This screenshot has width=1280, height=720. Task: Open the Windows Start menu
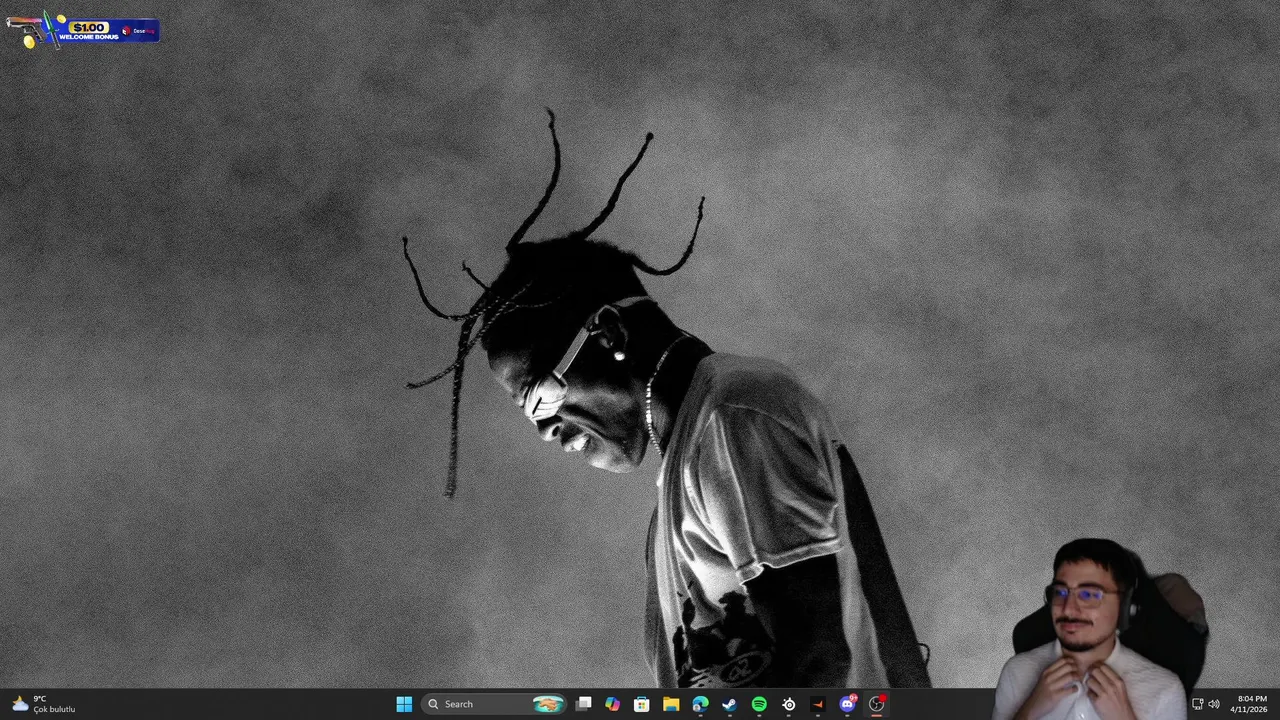[x=404, y=704]
